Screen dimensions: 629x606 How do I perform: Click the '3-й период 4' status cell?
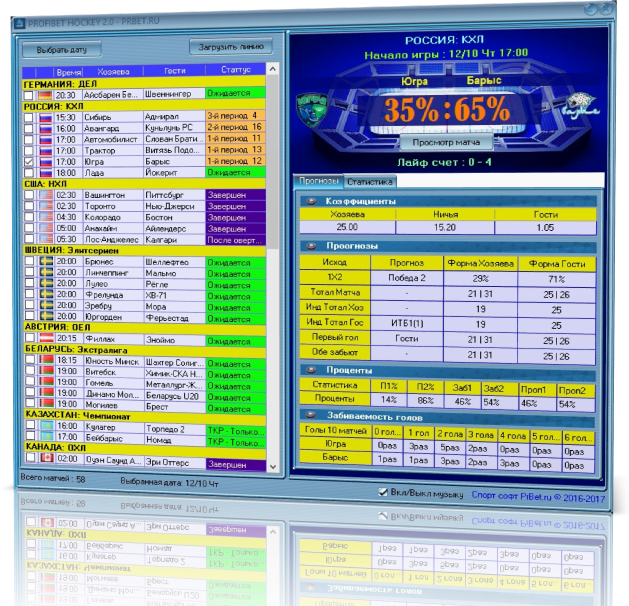tap(235, 116)
